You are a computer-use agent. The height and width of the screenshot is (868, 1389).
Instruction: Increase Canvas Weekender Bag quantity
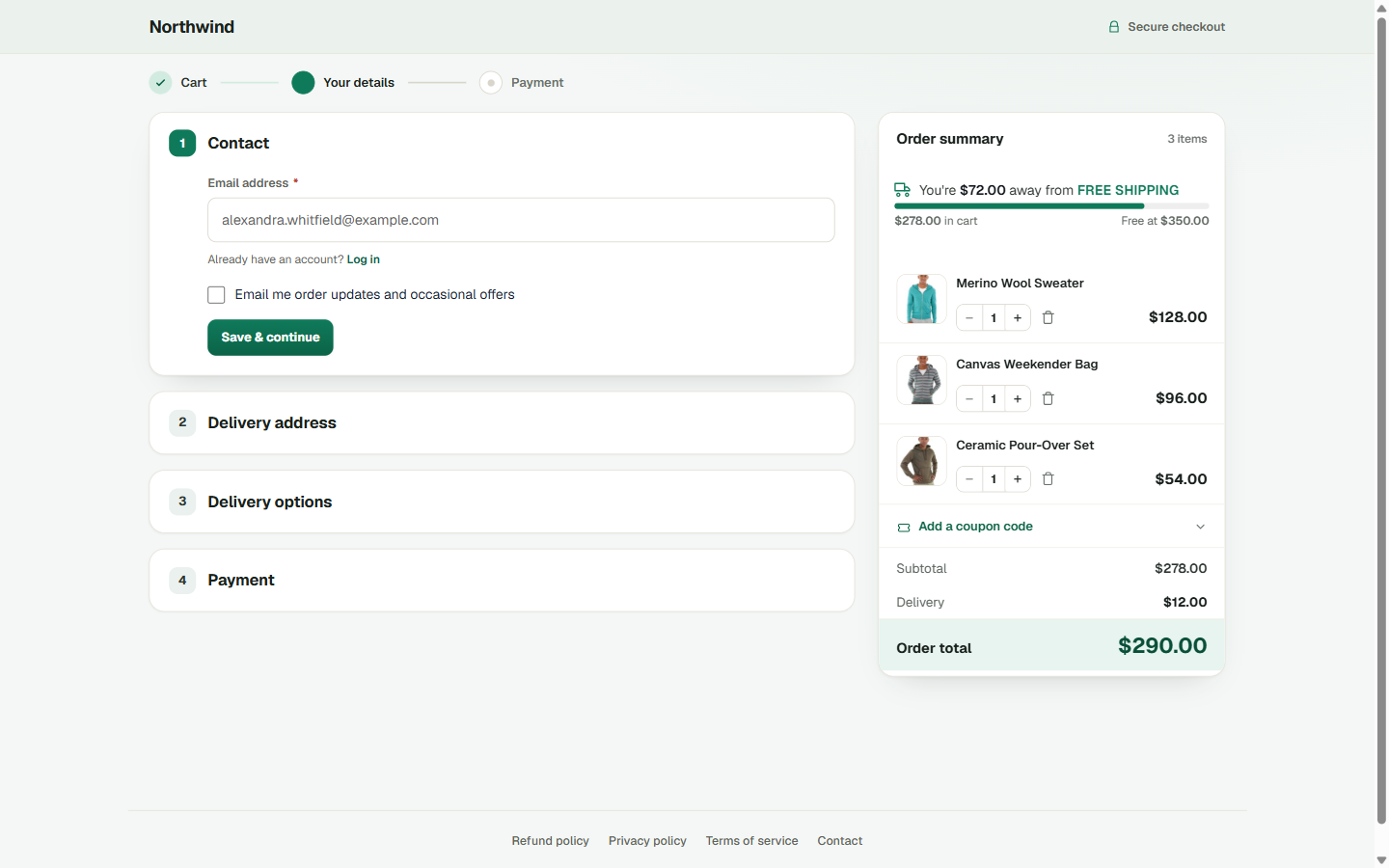click(1018, 399)
